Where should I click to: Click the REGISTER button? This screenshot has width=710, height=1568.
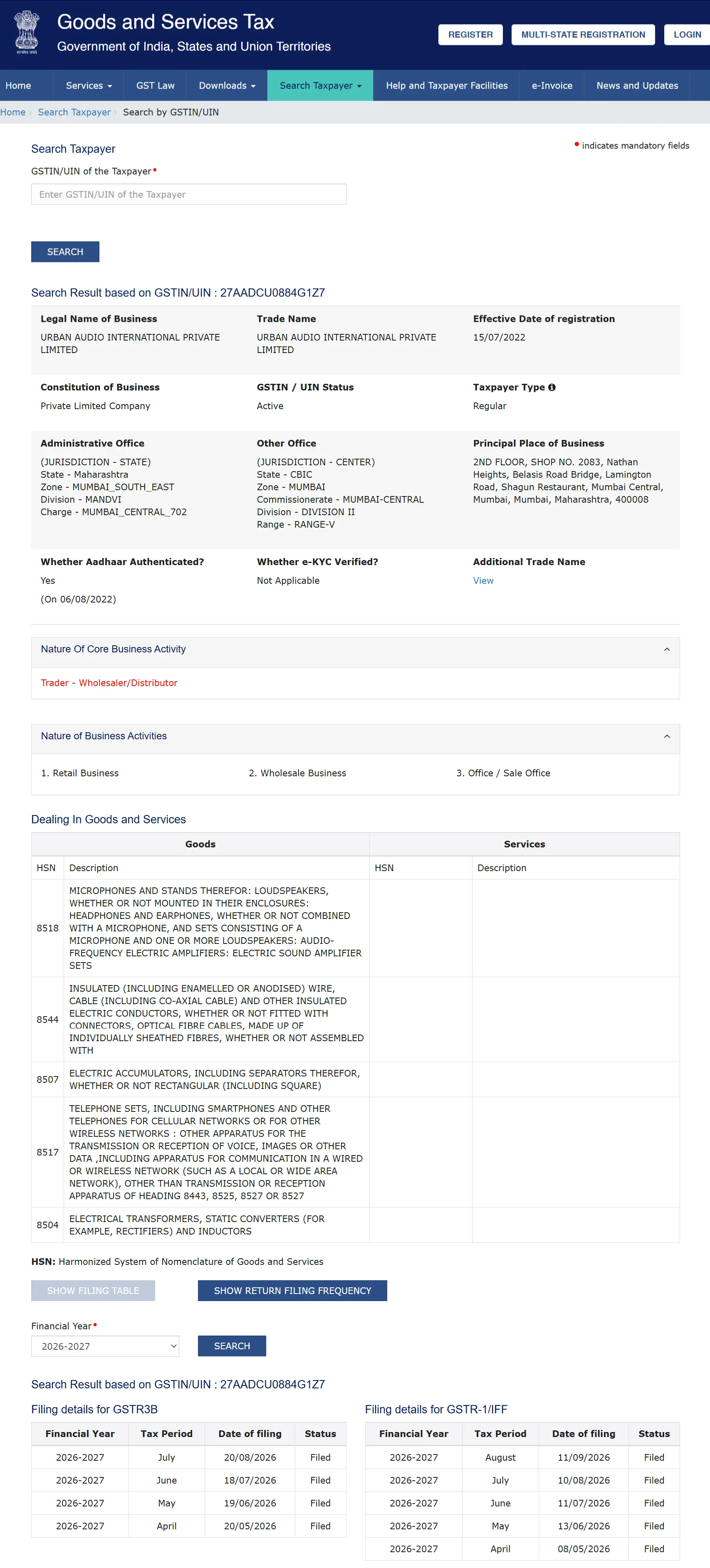click(470, 35)
